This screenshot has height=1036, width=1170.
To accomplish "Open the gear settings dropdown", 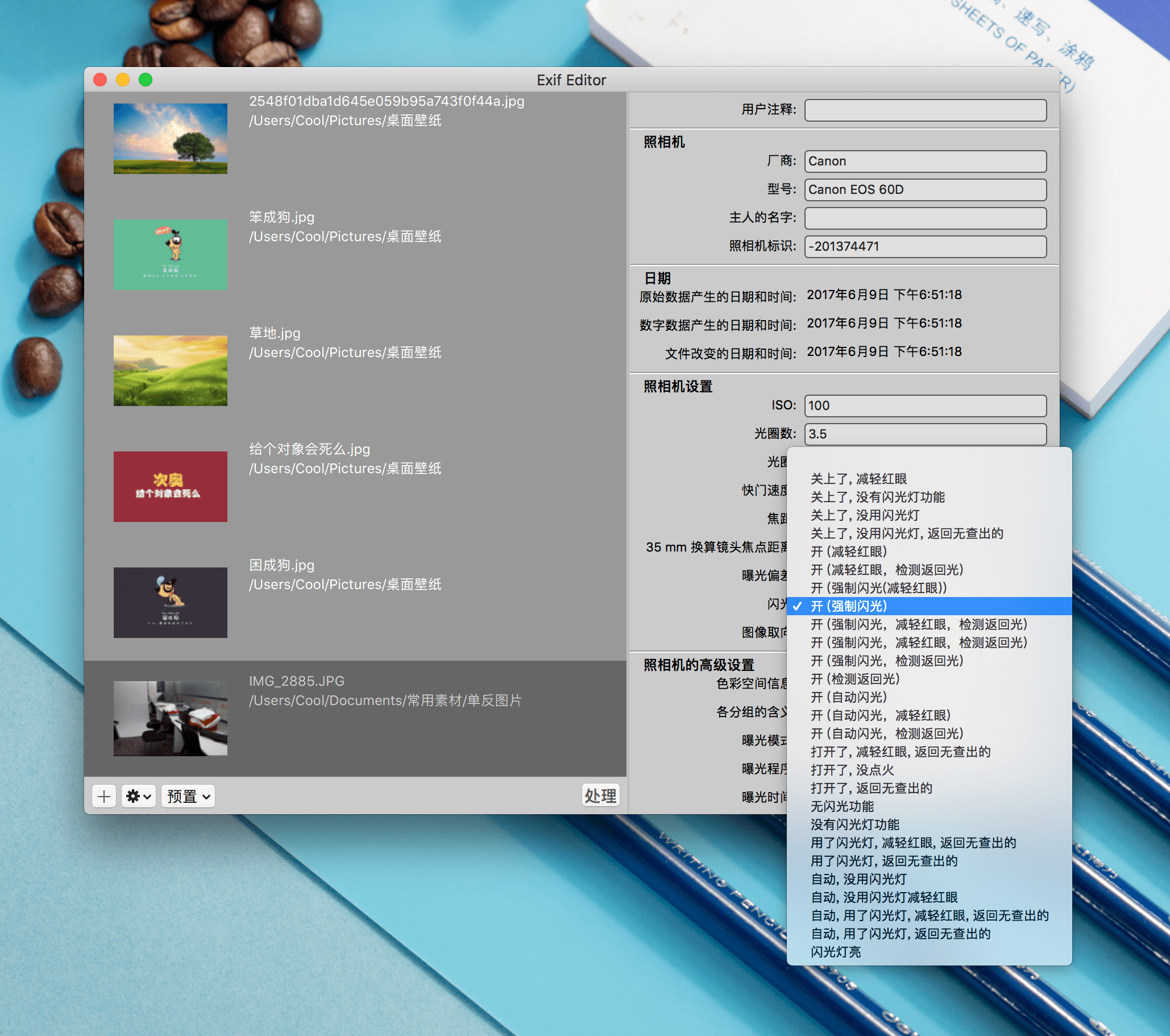I will 139,796.
